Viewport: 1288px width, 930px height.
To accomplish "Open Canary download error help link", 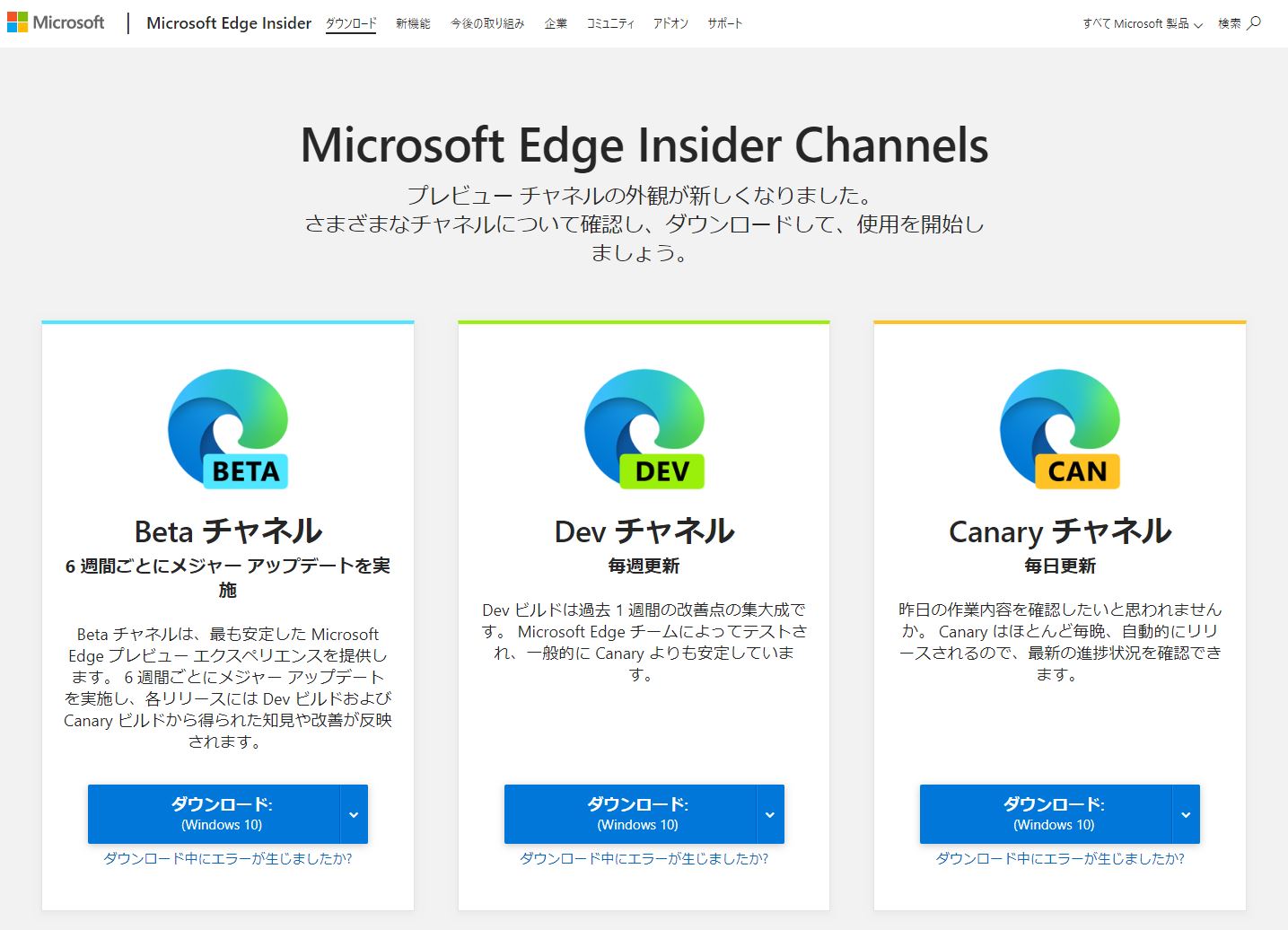I will click(1060, 858).
